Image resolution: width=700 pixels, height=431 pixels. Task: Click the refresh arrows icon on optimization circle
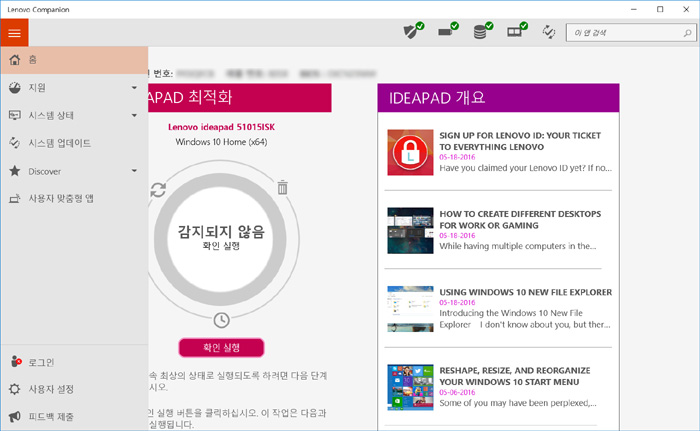pyautogui.click(x=158, y=190)
